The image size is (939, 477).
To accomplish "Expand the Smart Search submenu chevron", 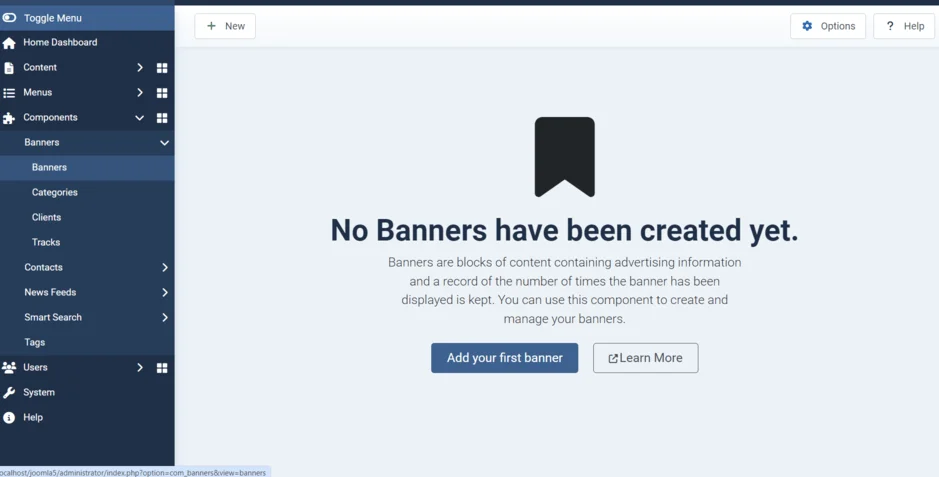I will click(x=165, y=318).
